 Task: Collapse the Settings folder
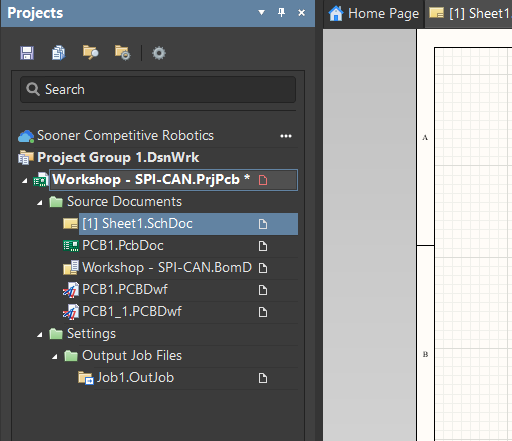pos(40,335)
